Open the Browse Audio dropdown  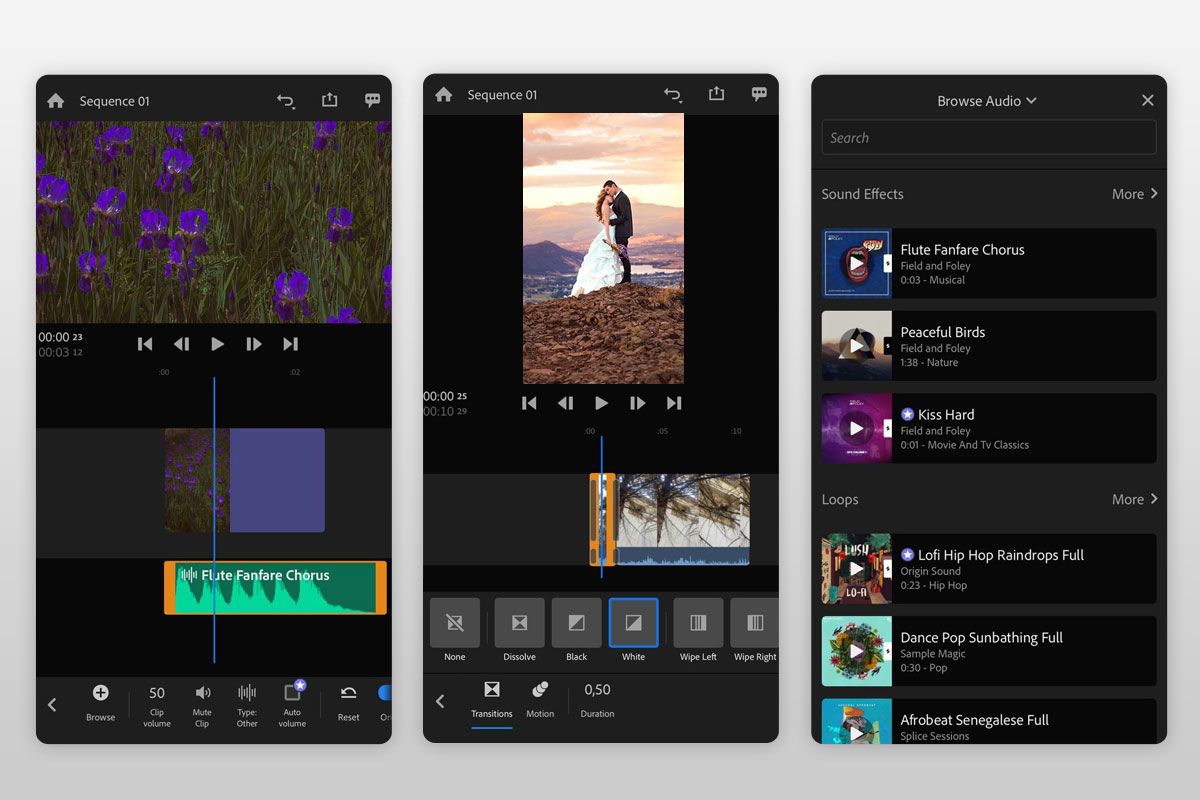(987, 100)
